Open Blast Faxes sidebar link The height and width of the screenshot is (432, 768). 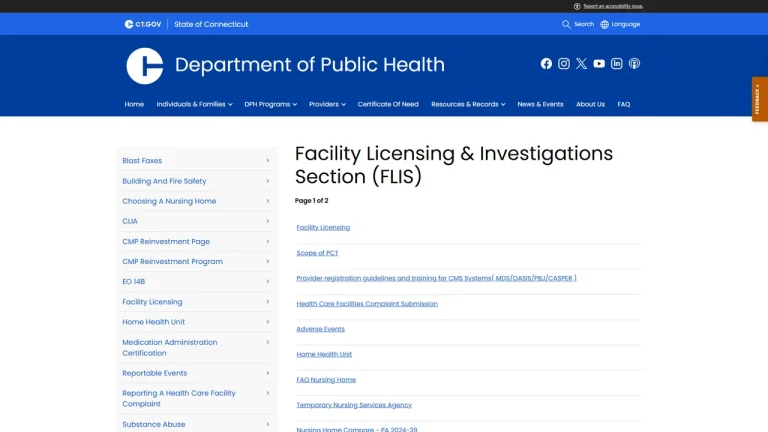pyautogui.click(x=142, y=161)
